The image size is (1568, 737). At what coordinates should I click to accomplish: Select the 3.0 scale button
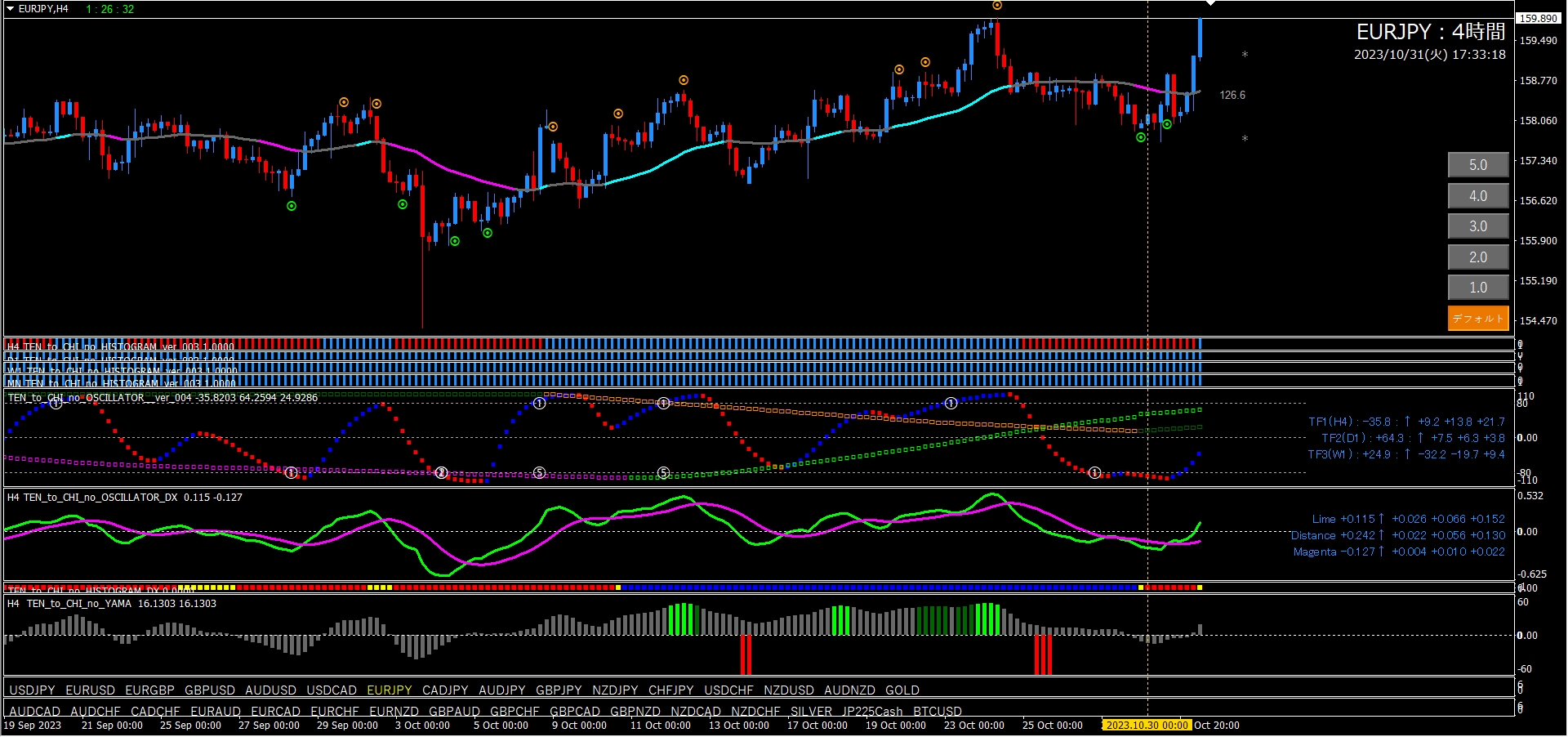(x=1478, y=226)
